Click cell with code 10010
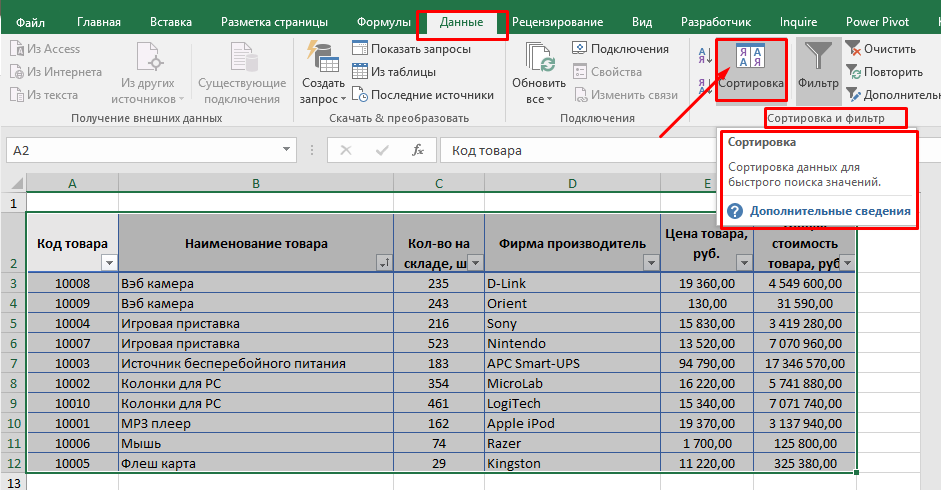 72,404
